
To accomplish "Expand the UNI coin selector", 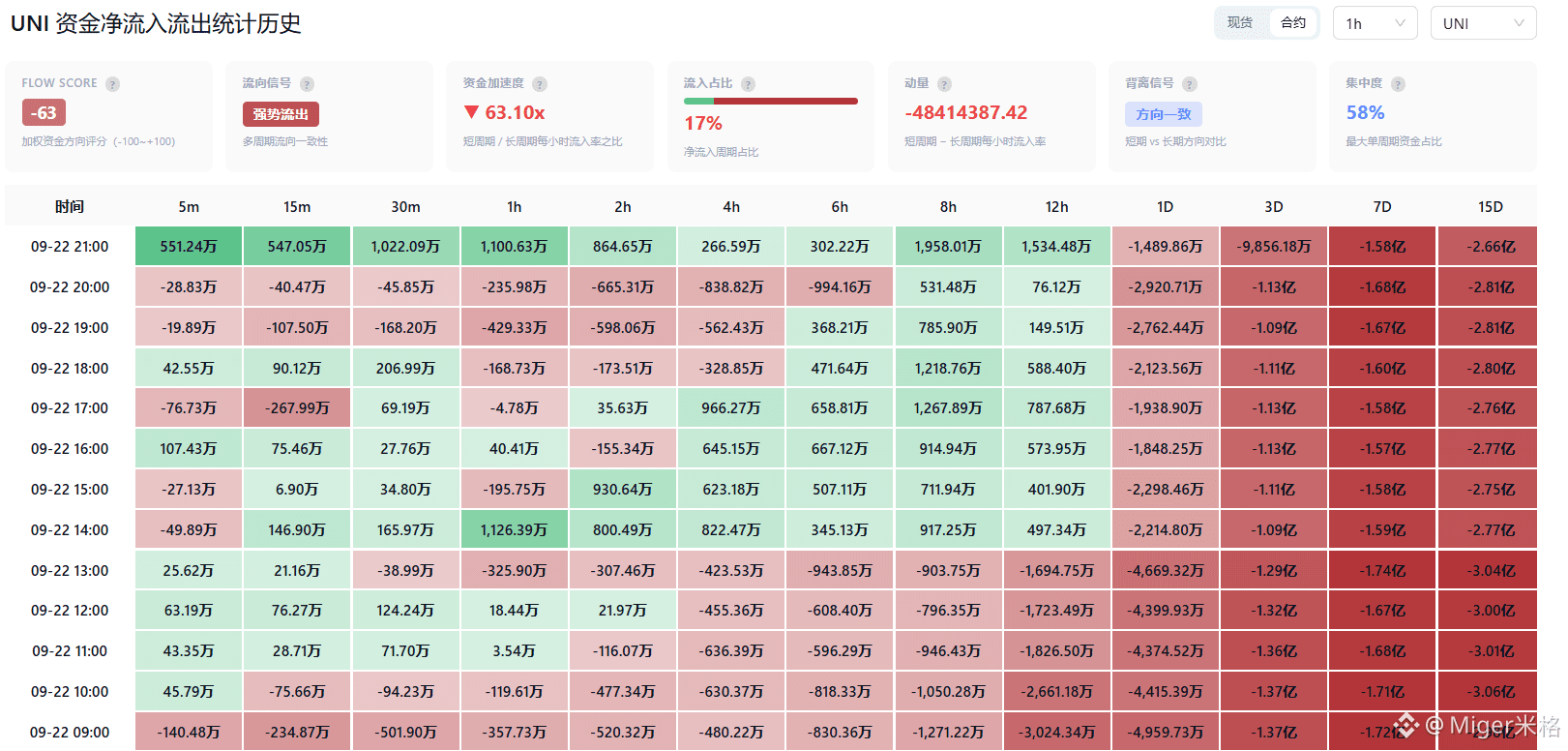I will coord(1483,23).
